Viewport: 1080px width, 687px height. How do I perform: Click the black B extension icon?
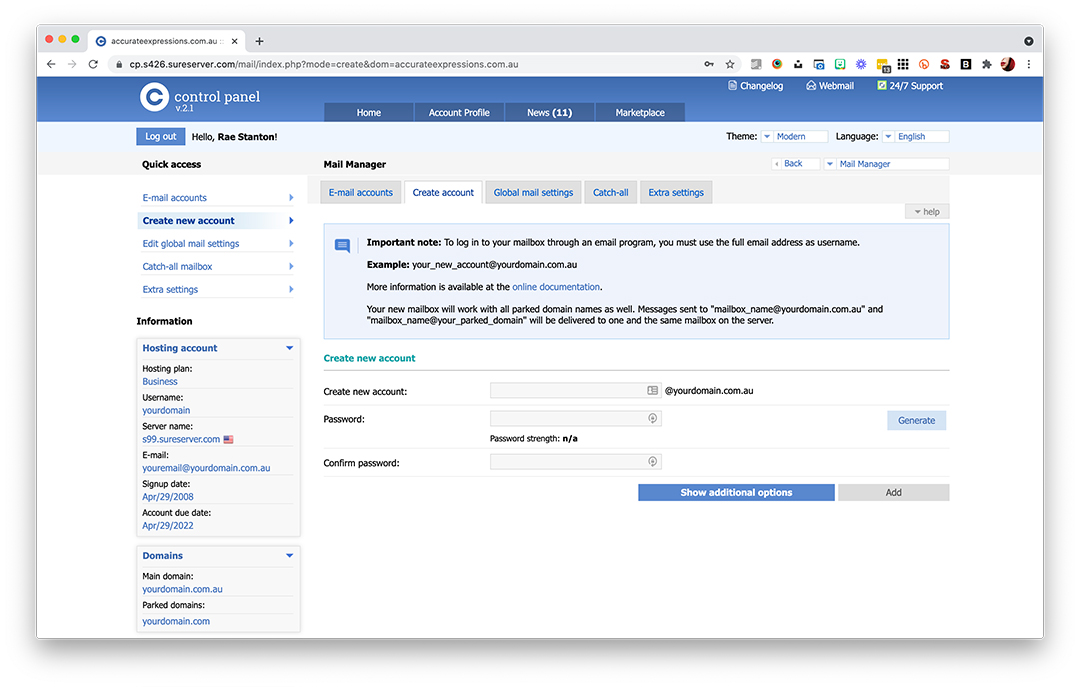(966, 64)
